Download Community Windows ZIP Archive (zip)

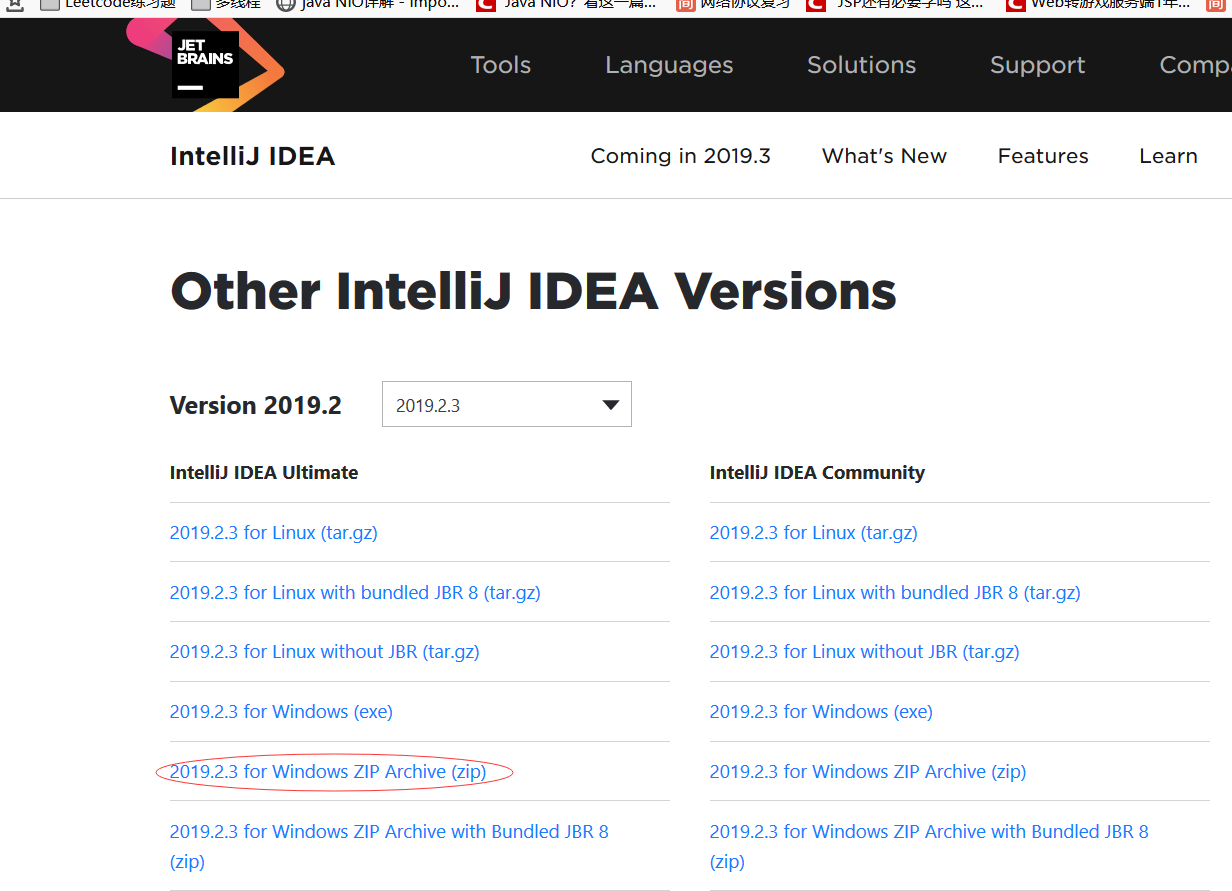[868, 772]
